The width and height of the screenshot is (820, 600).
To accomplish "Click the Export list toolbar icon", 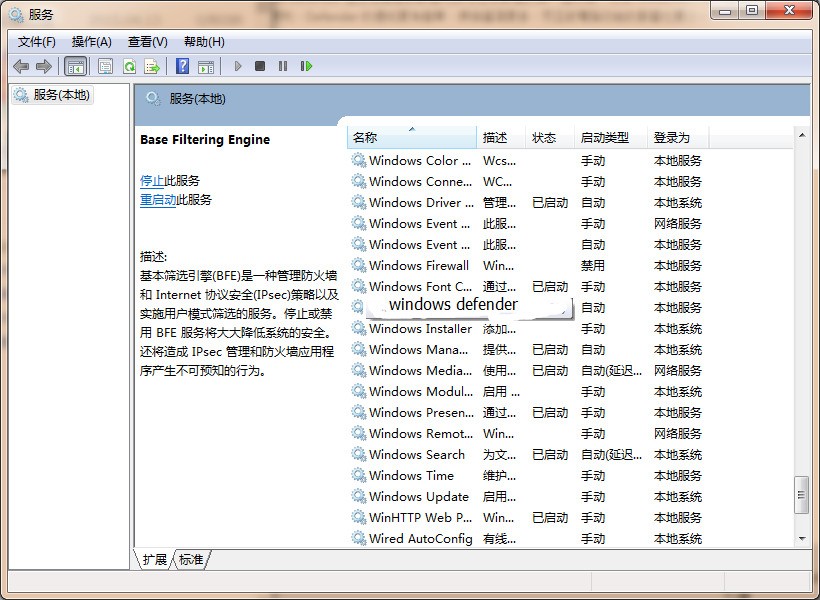I will pos(152,66).
